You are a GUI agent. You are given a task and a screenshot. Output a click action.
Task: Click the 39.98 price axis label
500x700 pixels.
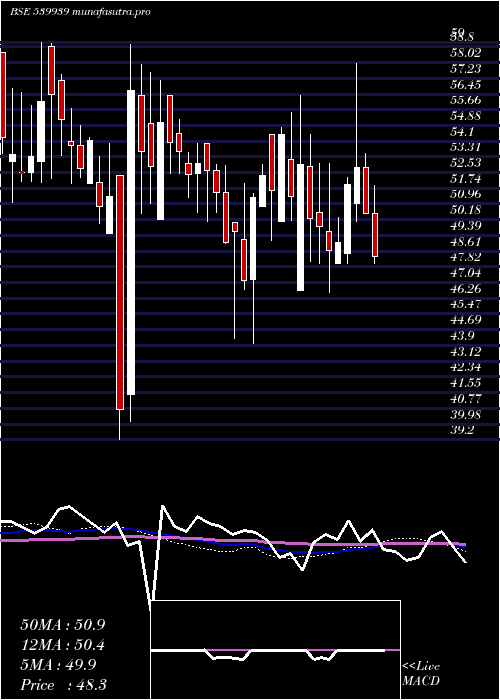(x=466, y=414)
